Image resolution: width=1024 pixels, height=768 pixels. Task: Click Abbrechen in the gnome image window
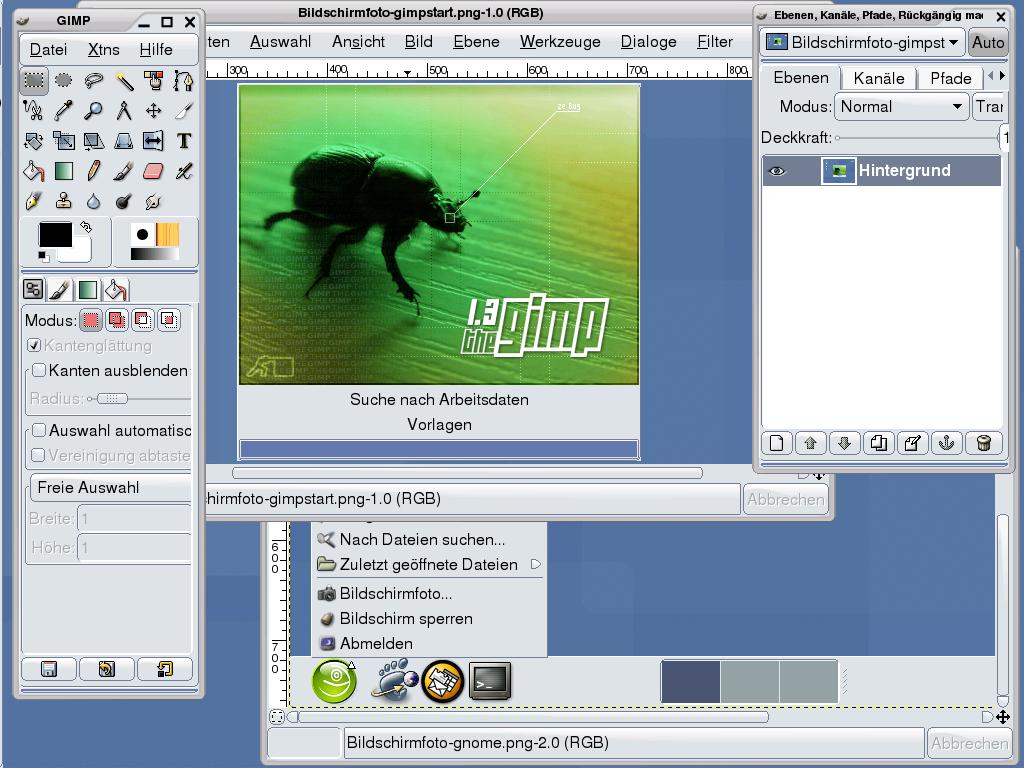(x=970, y=743)
